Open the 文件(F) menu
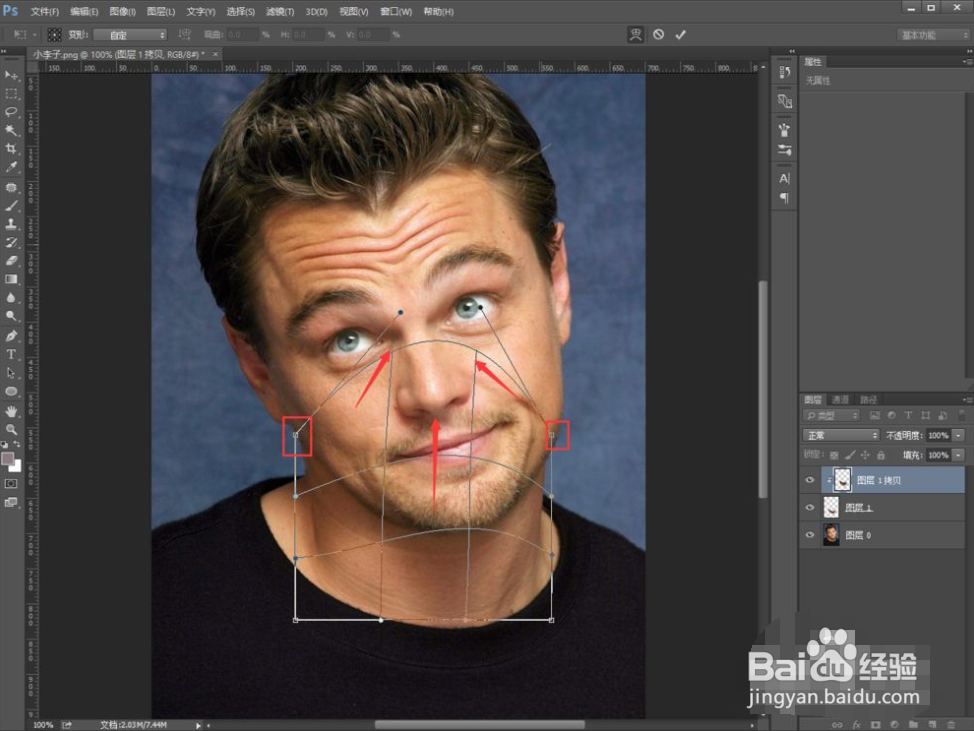Image resolution: width=974 pixels, height=731 pixels. 45,12
